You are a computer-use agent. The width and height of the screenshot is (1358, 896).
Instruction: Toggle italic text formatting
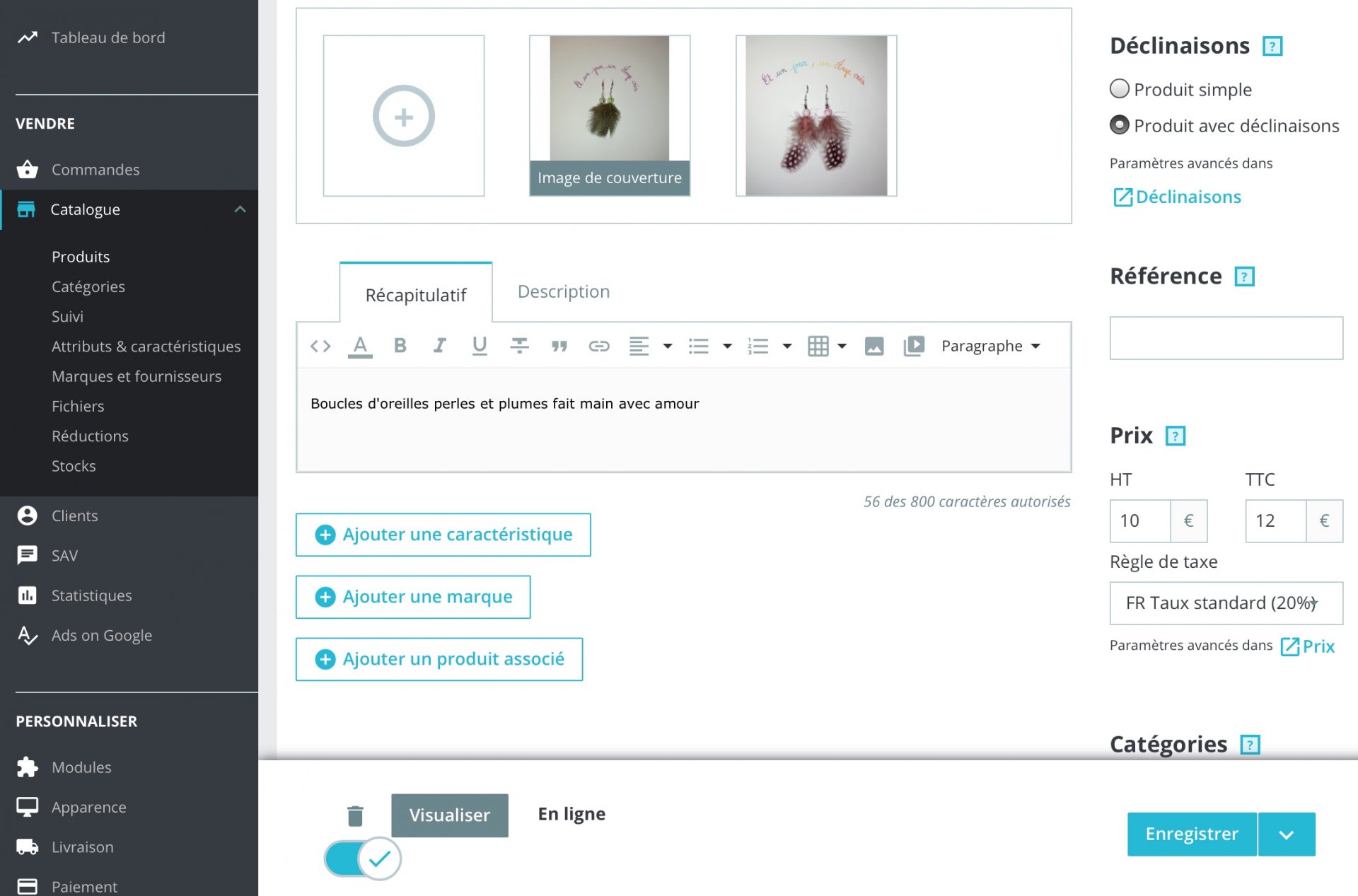pos(439,346)
